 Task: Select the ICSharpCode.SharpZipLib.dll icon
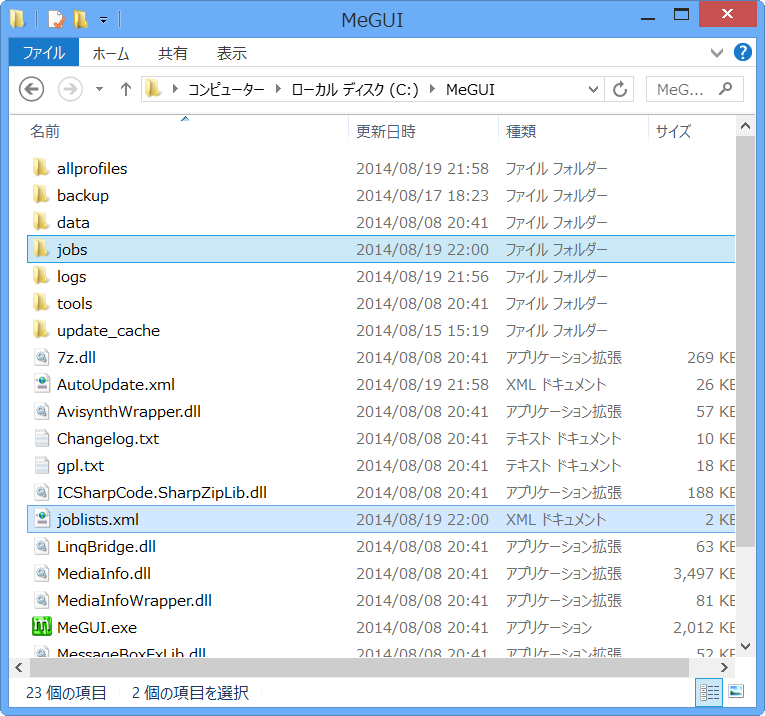pyautogui.click(x=42, y=493)
